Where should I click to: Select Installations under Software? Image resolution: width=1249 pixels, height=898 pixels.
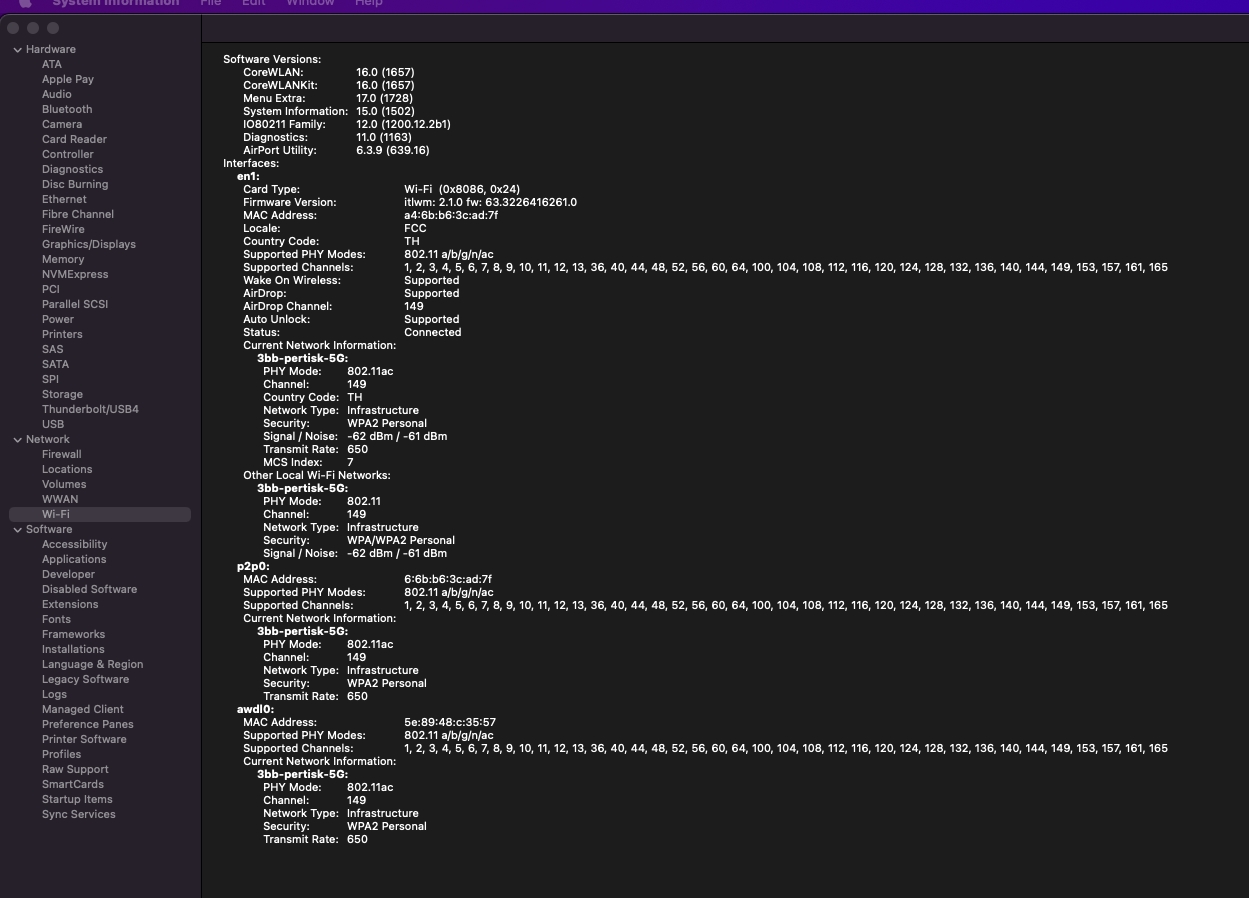coord(73,649)
